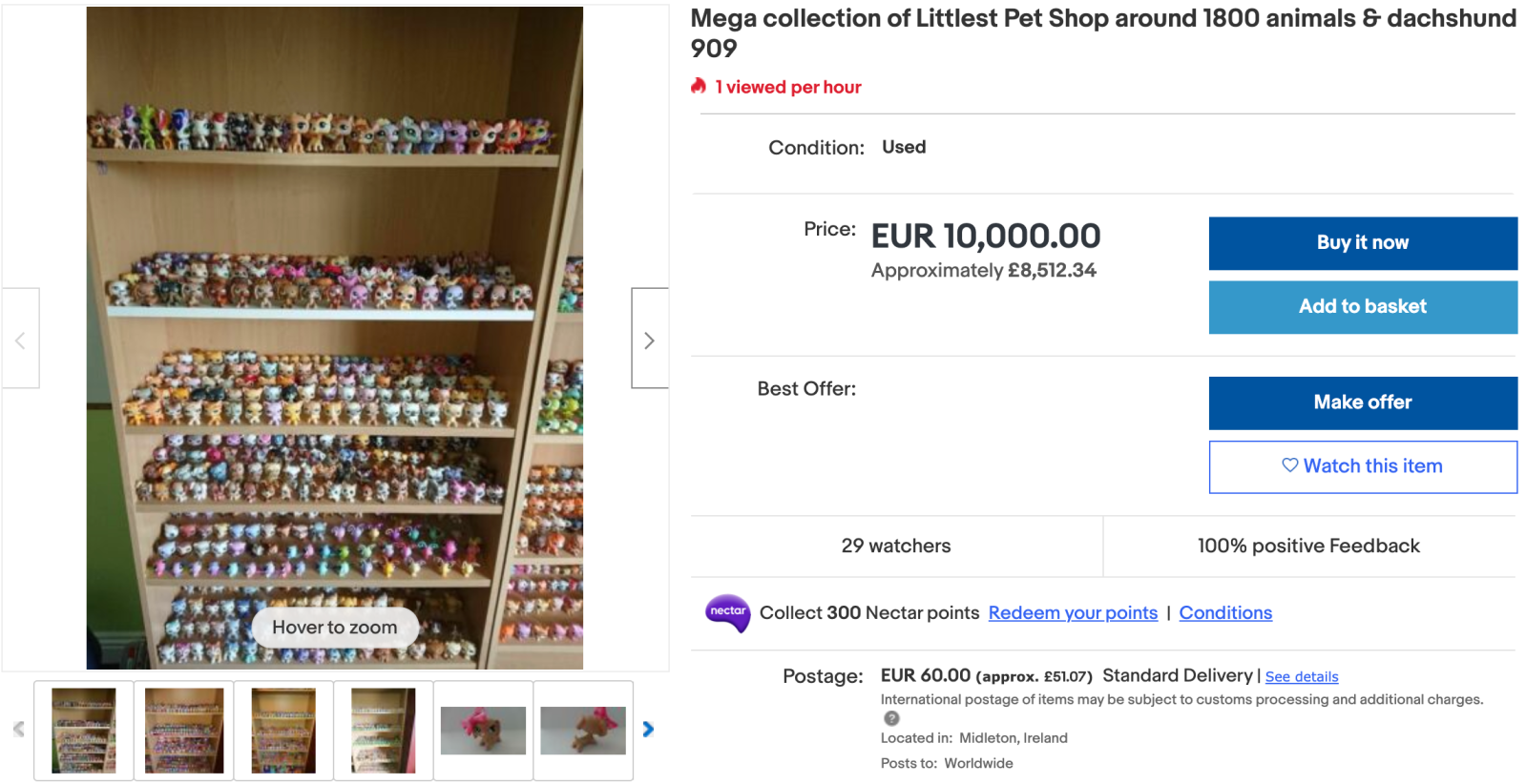Click Add to basket
The width and height of the screenshot is (1526, 784).
[1362, 307]
